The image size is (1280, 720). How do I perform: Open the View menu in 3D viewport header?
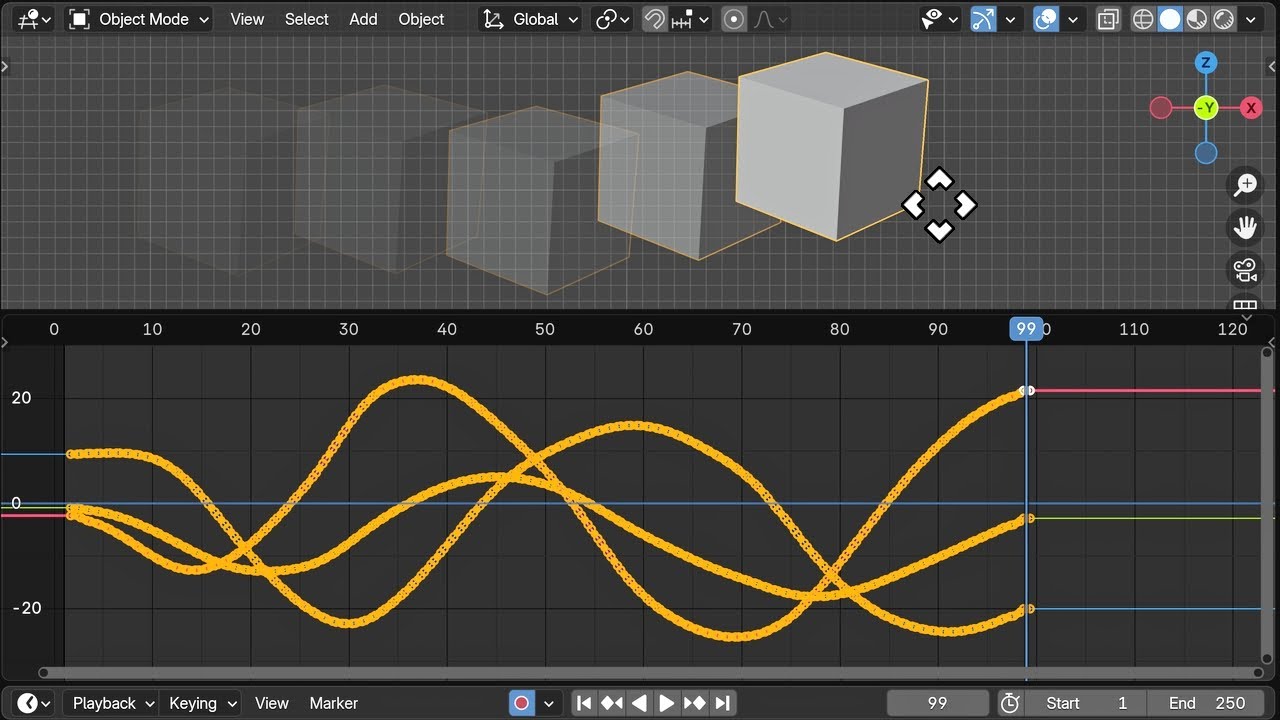tap(247, 19)
